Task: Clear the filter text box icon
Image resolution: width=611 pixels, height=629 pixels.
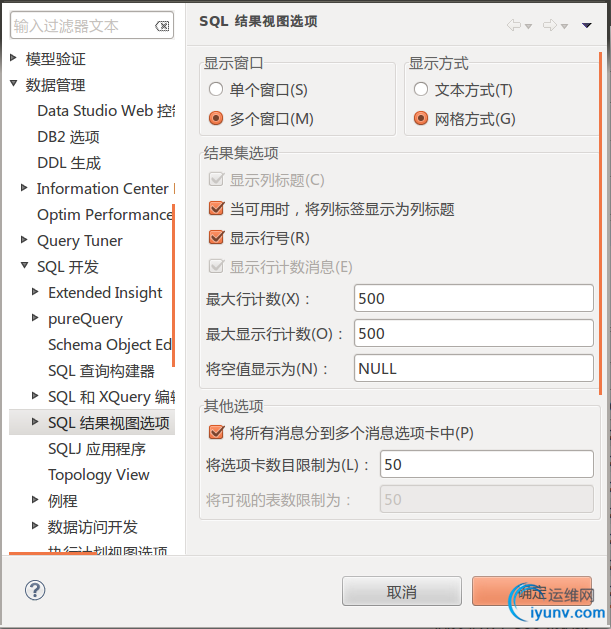Action: click(x=162, y=26)
